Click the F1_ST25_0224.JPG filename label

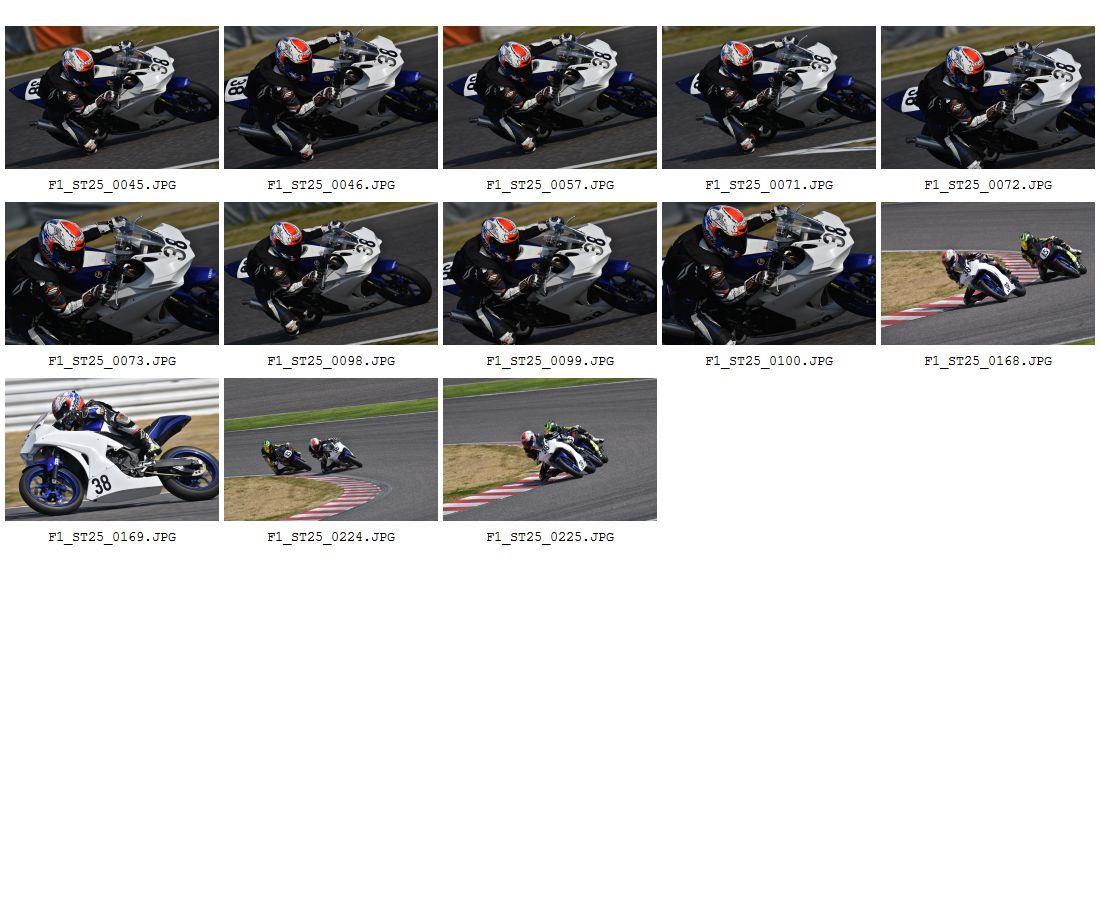coord(331,537)
